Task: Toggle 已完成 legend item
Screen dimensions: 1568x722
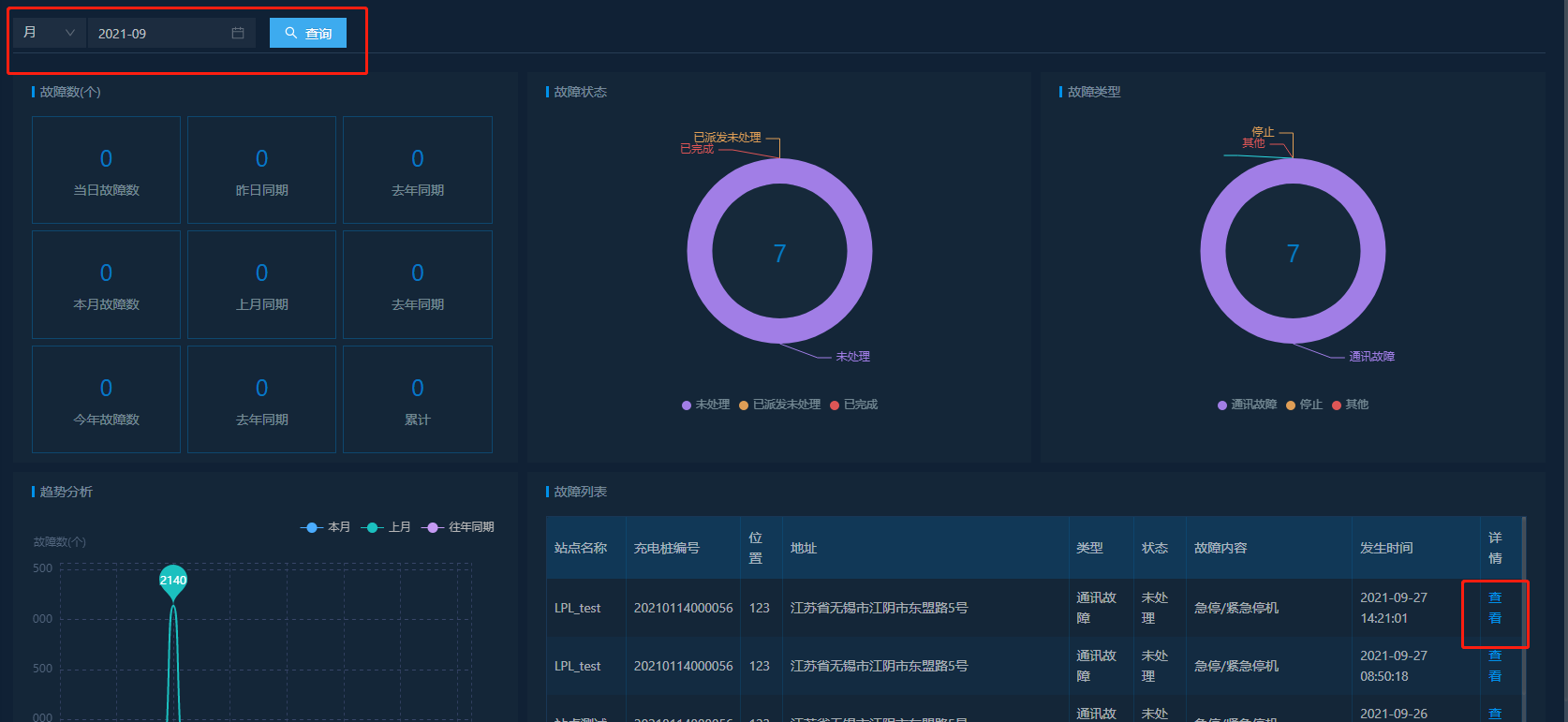Action: tap(853, 405)
